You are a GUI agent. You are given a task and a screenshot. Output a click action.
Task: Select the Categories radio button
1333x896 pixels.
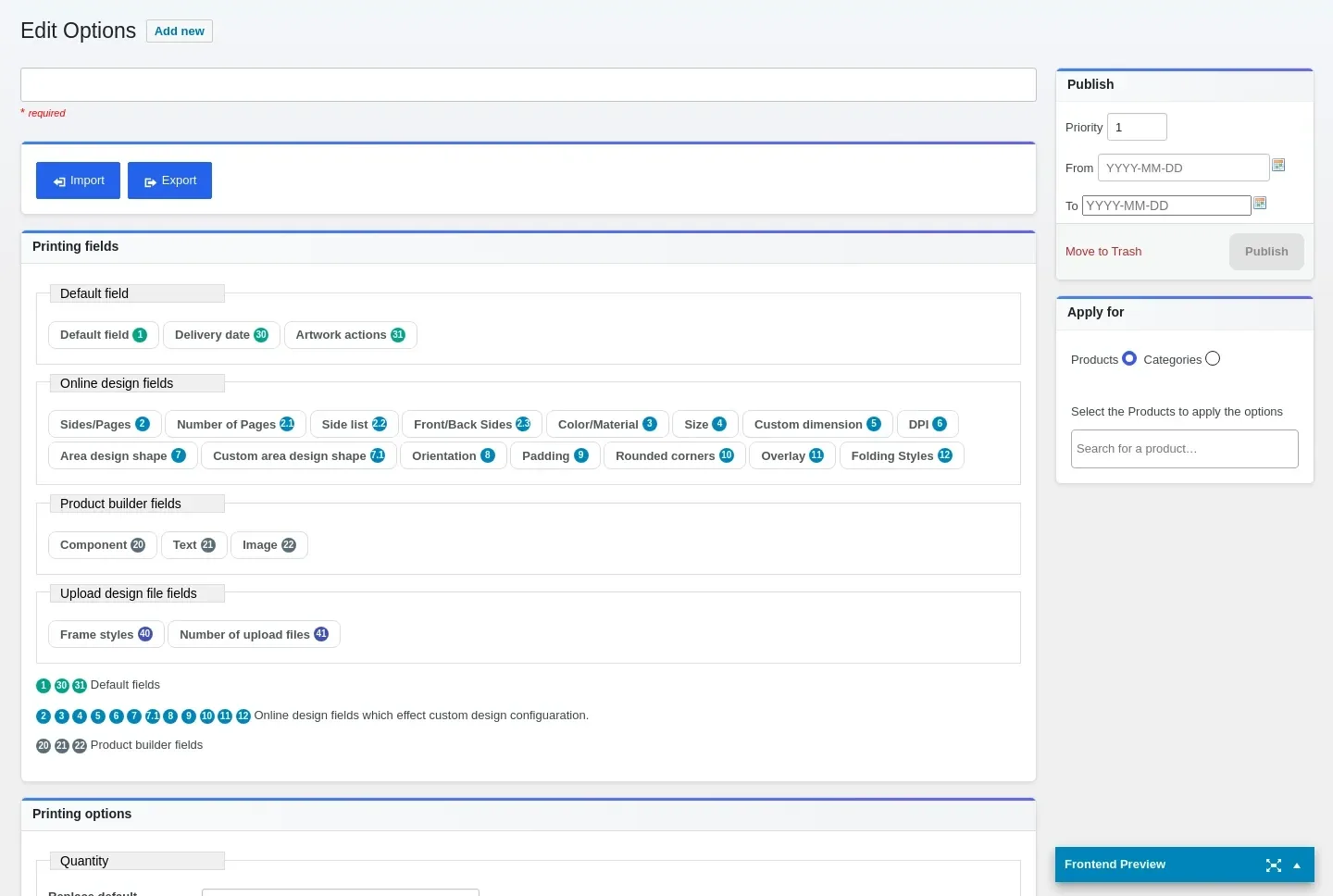click(x=1213, y=358)
